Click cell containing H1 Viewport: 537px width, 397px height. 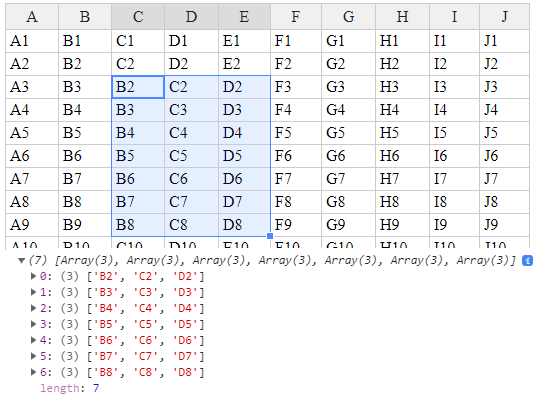[x=402, y=41]
